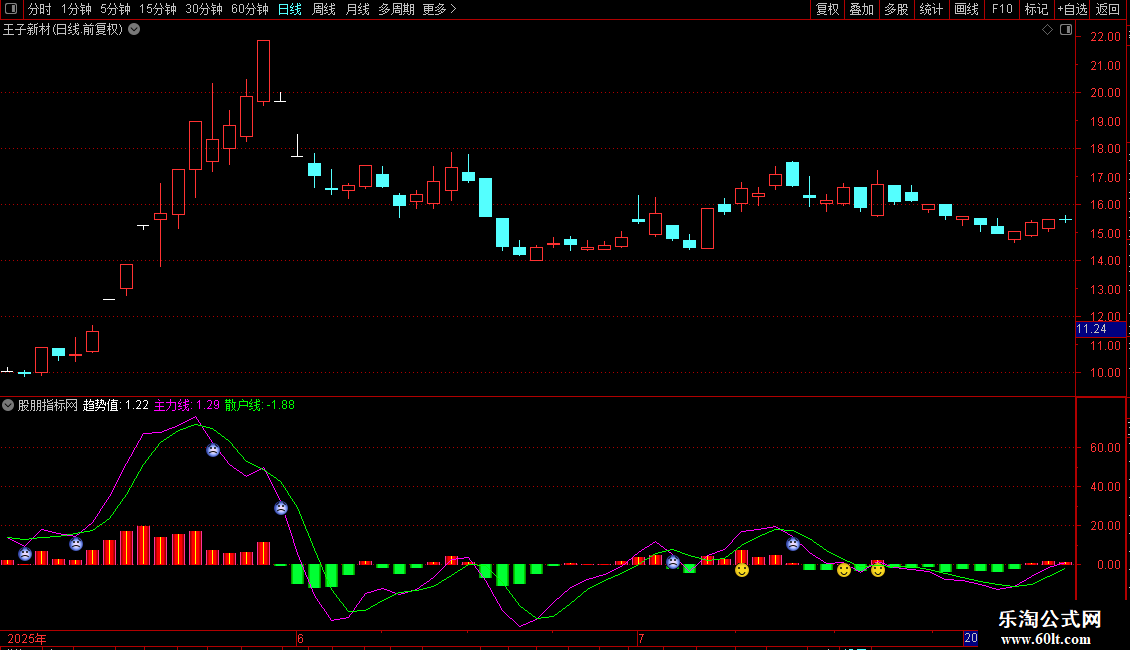Viewport: 1130px width, 650px height.
Task: Open the 多股 multi-stock view
Action: tap(896, 9)
